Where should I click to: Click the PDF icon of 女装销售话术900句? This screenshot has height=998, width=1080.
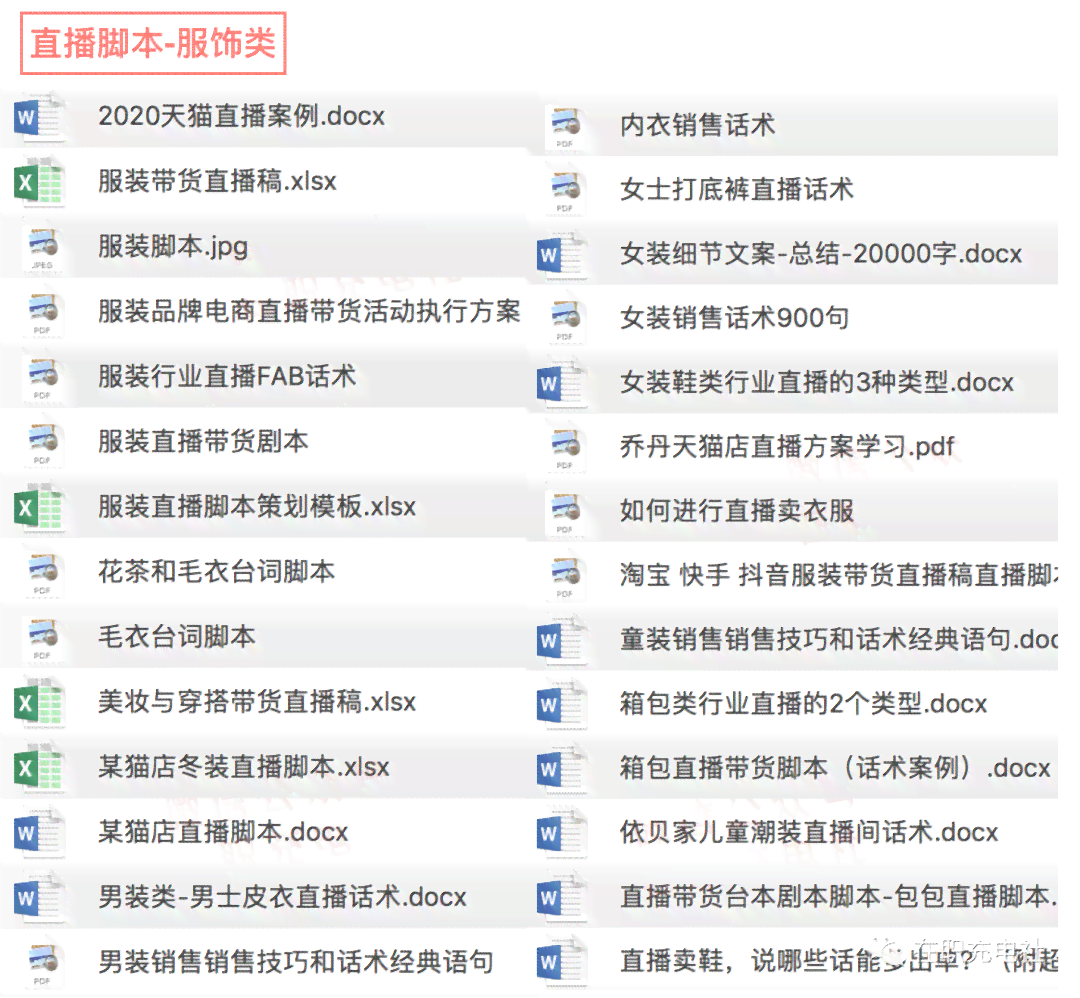click(x=565, y=320)
